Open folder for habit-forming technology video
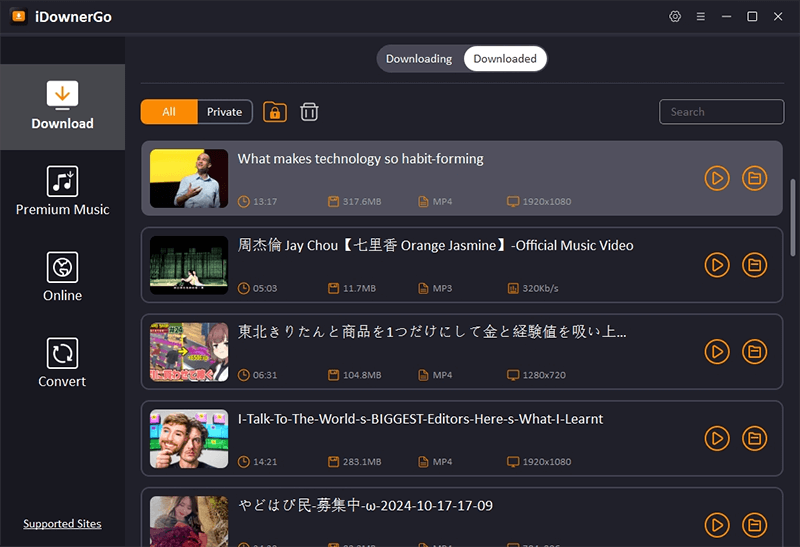 coord(755,178)
